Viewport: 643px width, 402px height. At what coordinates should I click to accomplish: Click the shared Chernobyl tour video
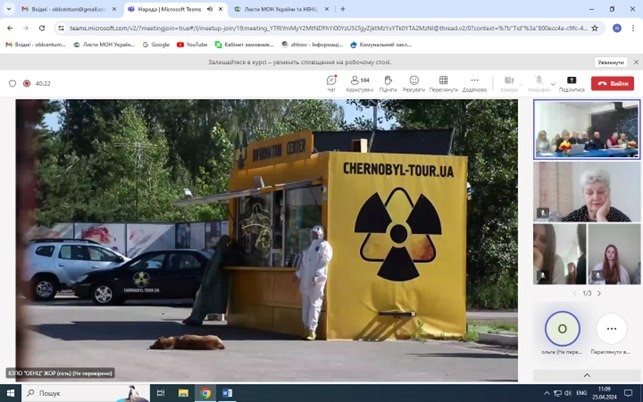coord(267,240)
